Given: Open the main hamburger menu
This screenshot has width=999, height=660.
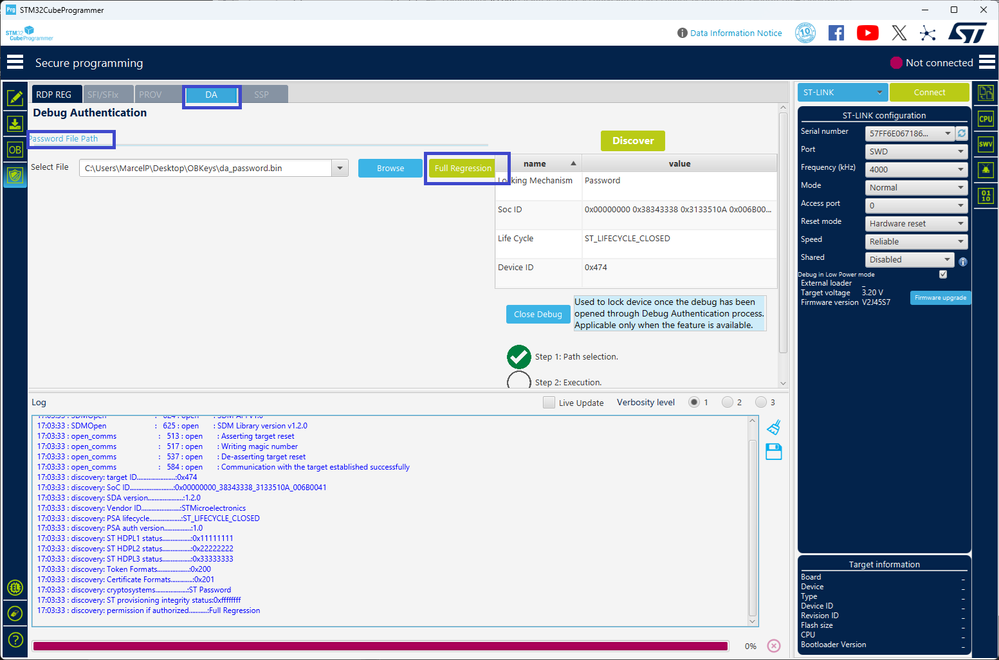Looking at the screenshot, I should [x=15, y=62].
